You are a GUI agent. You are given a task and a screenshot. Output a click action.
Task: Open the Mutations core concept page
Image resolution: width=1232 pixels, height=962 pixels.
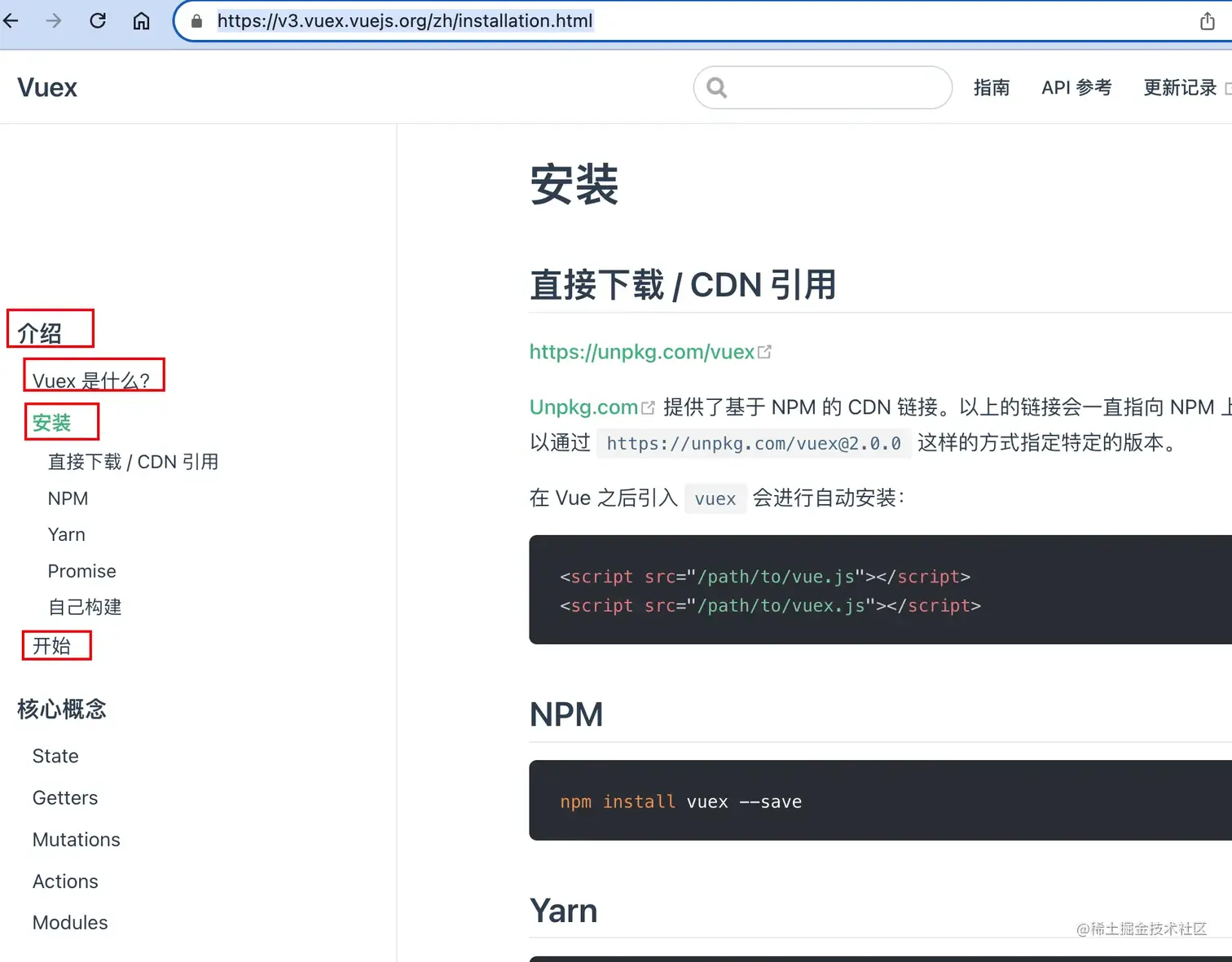coord(76,839)
